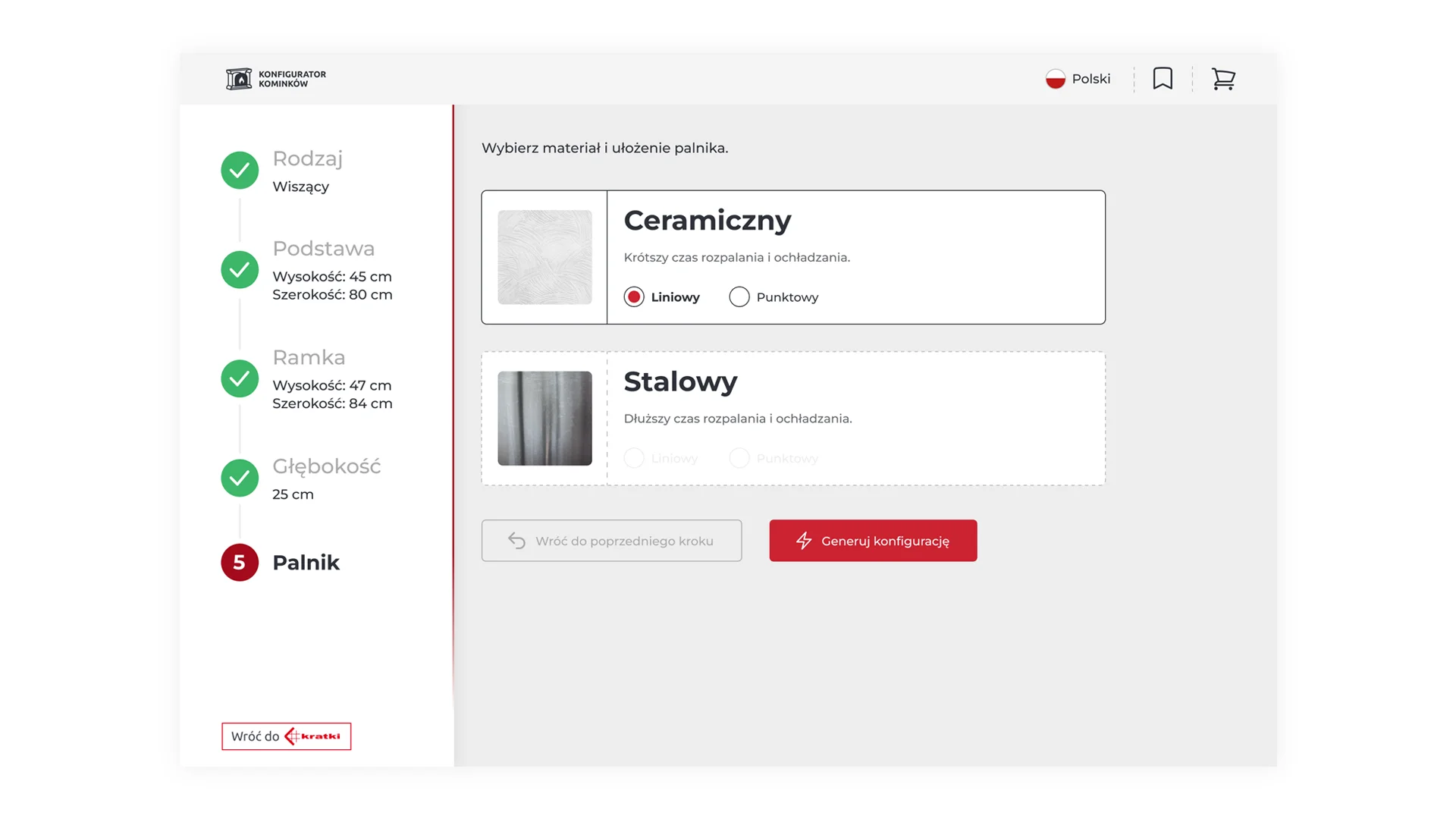Click the Konfigurator Kominków fireplace logo

pos(239,79)
